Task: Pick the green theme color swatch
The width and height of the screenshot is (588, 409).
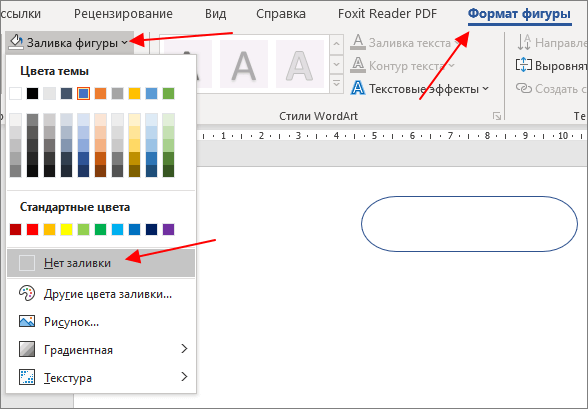Action: 168,93
